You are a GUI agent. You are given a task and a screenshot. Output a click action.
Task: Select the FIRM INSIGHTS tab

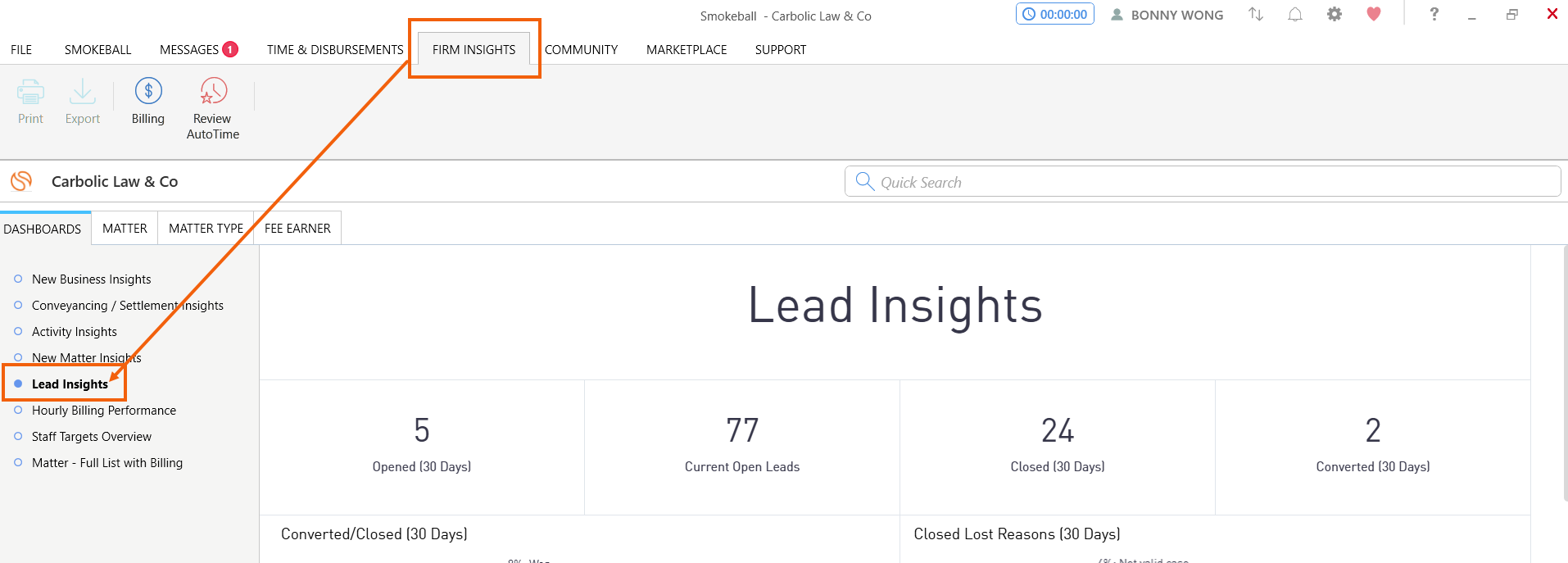pos(474,49)
